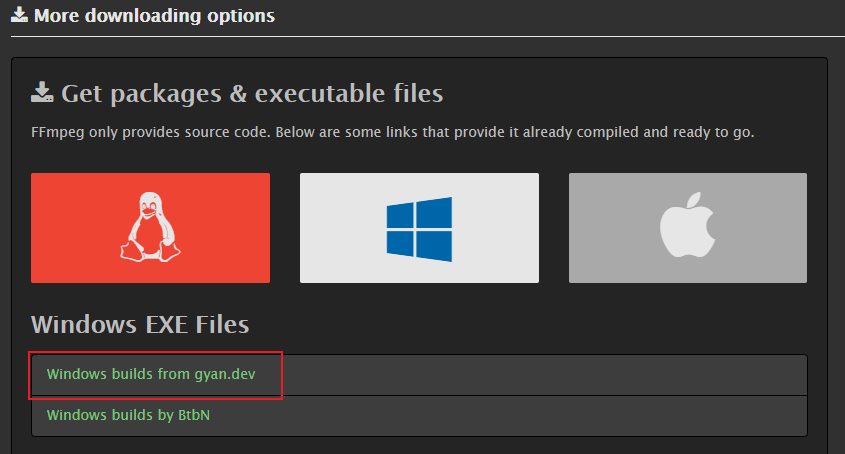The height and width of the screenshot is (454, 845).
Task: Click the Windows EXE Files heading
Action: (x=140, y=324)
